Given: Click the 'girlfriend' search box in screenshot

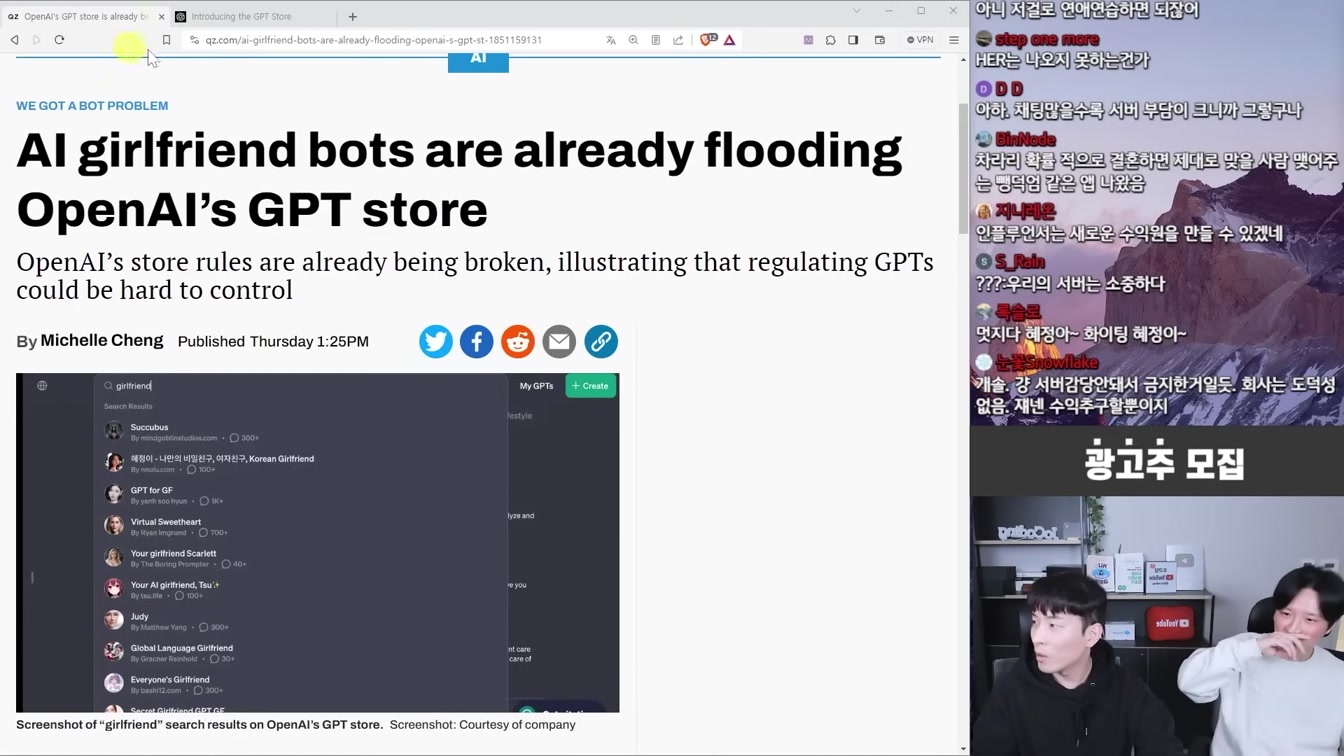Looking at the screenshot, I should (x=300, y=386).
